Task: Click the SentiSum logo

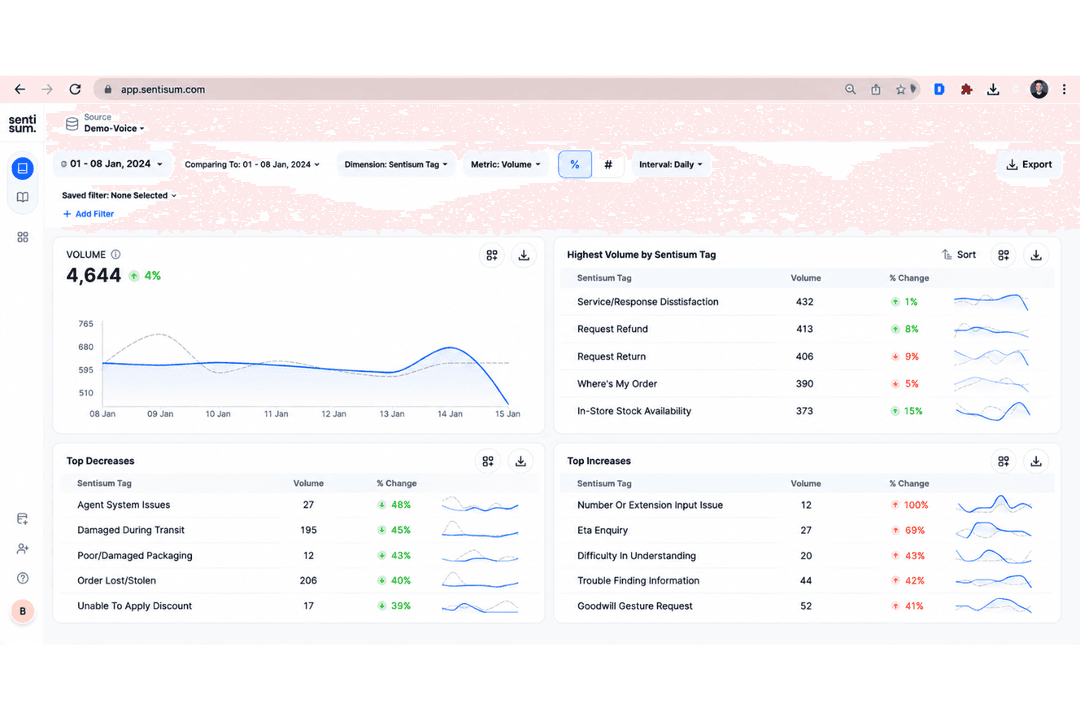Action: pyautogui.click(x=22, y=124)
